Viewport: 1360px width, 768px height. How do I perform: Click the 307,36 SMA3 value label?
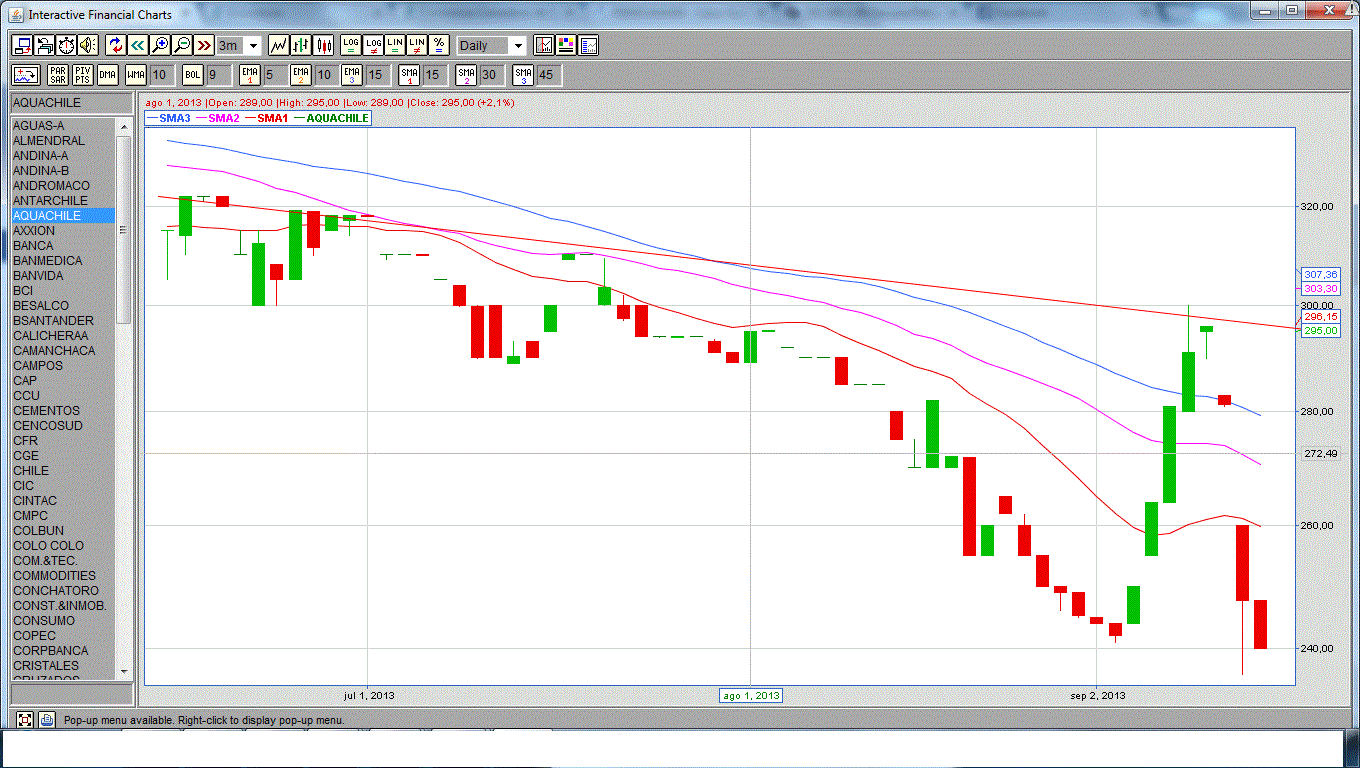(x=1320, y=274)
